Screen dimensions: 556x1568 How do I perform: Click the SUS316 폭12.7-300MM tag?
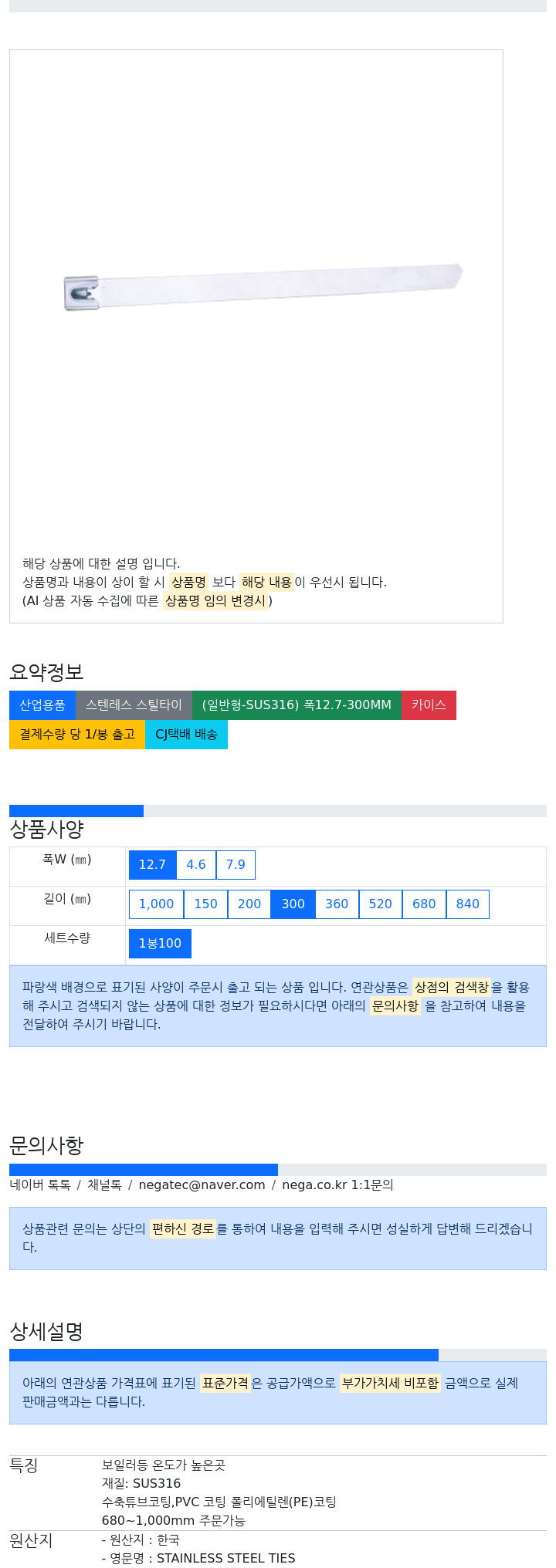[x=297, y=705]
